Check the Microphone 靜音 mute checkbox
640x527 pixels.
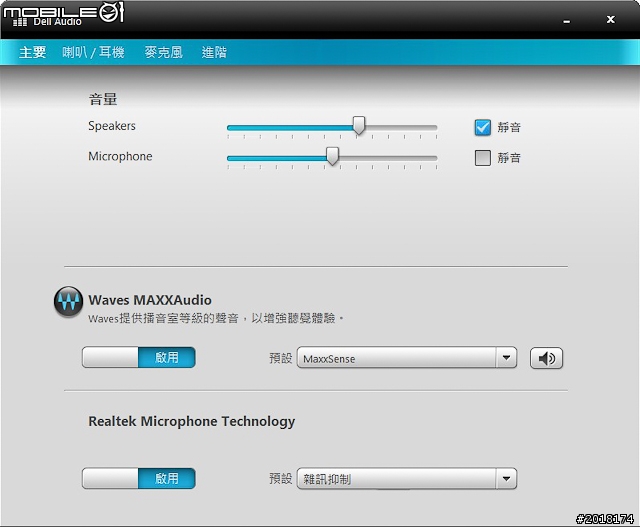482,158
